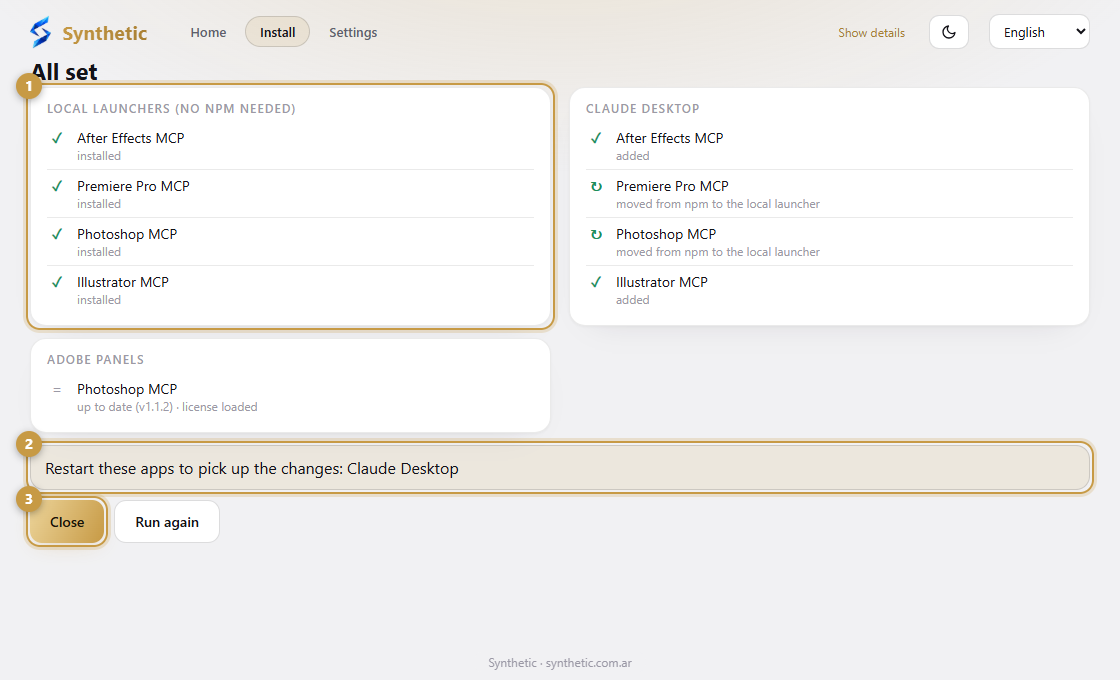Select the Premiere Pro MCP local launcher row
Screen dimensions: 1120x680
[x=291, y=194]
